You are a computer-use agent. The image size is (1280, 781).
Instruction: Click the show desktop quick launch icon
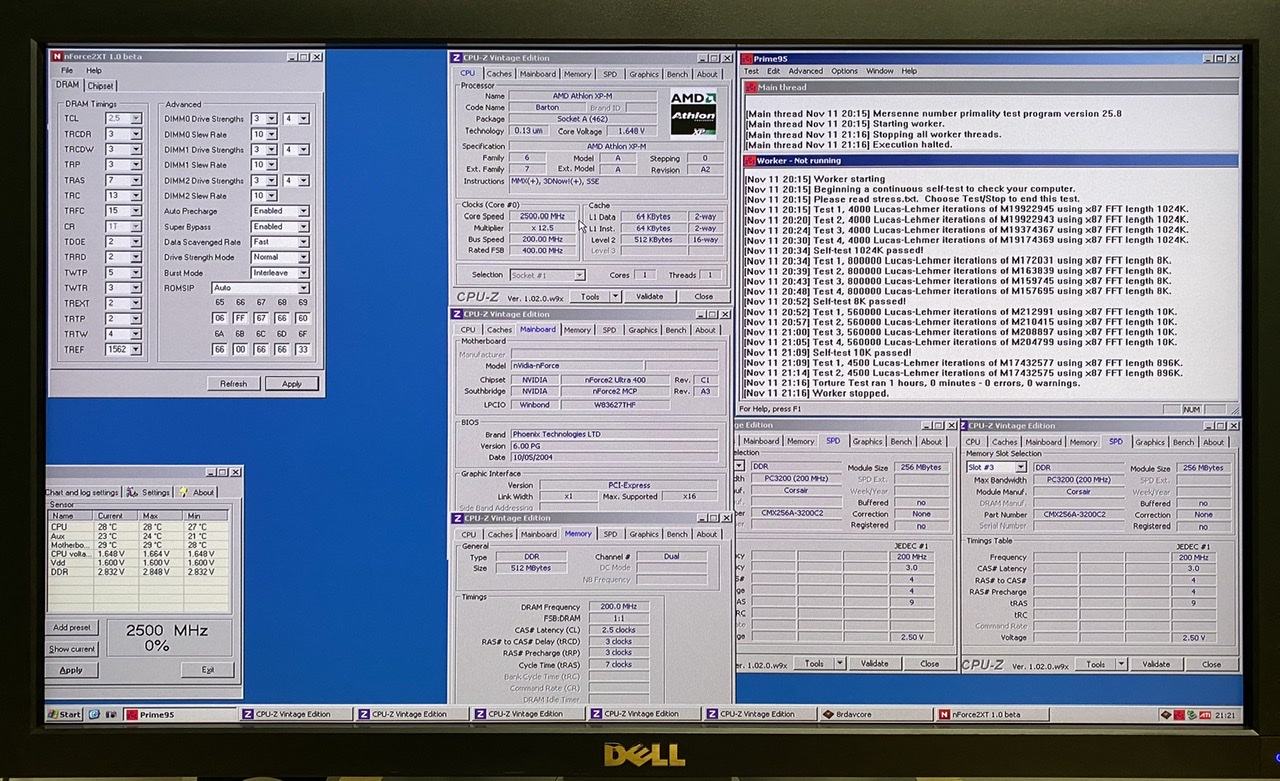[x=110, y=714]
